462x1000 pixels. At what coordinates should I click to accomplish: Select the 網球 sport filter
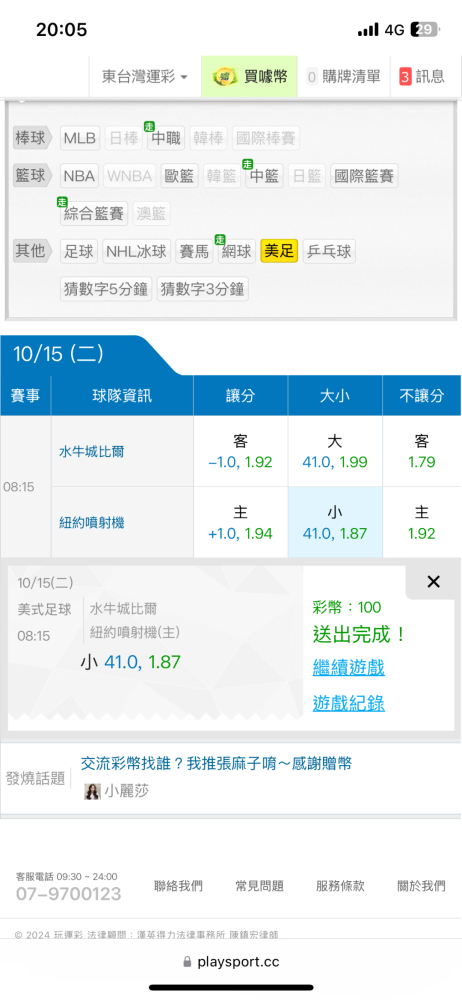tap(237, 251)
